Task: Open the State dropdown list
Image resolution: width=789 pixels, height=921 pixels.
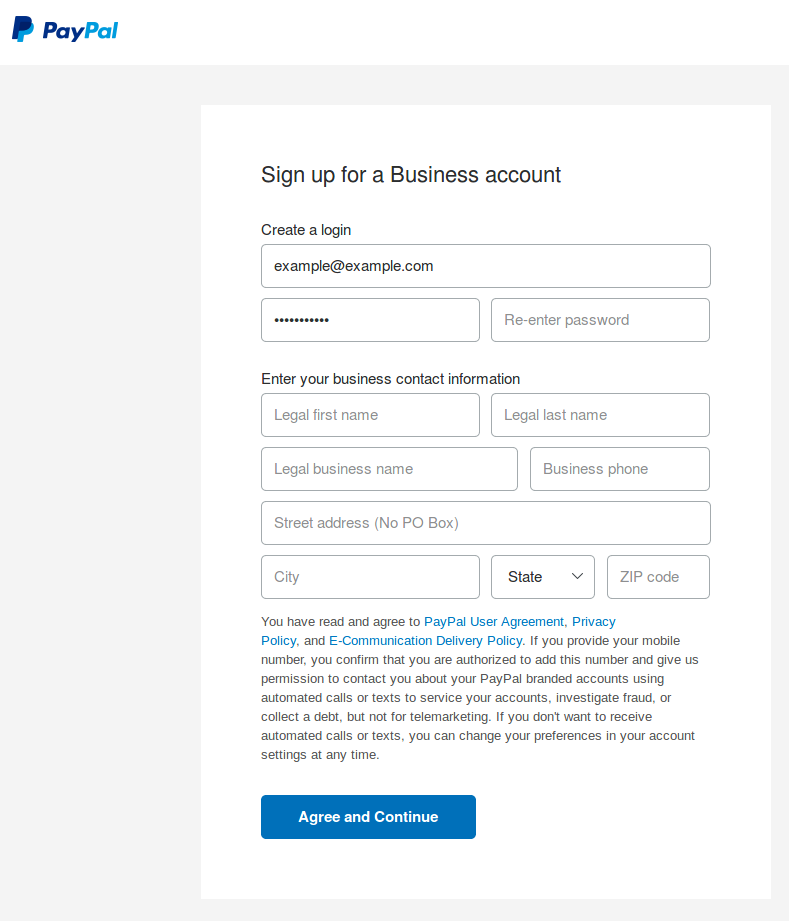Action: (541, 577)
